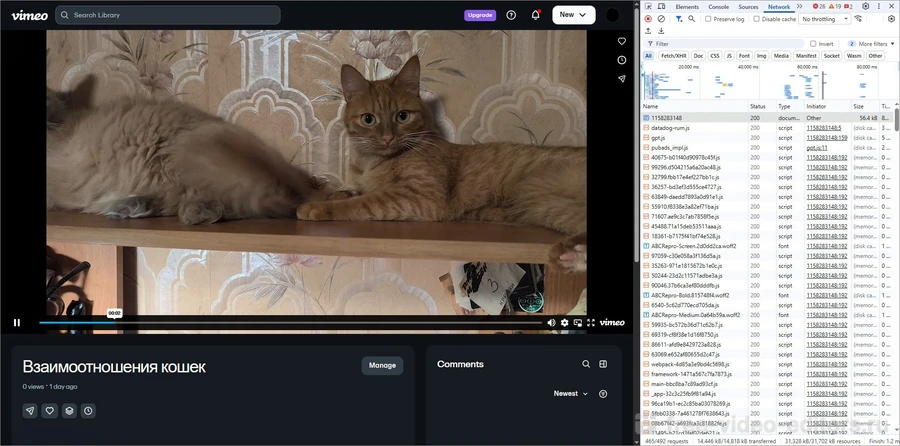
Task: Show the 19 warnings counter
Action: pyautogui.click(x=835, y=7)
